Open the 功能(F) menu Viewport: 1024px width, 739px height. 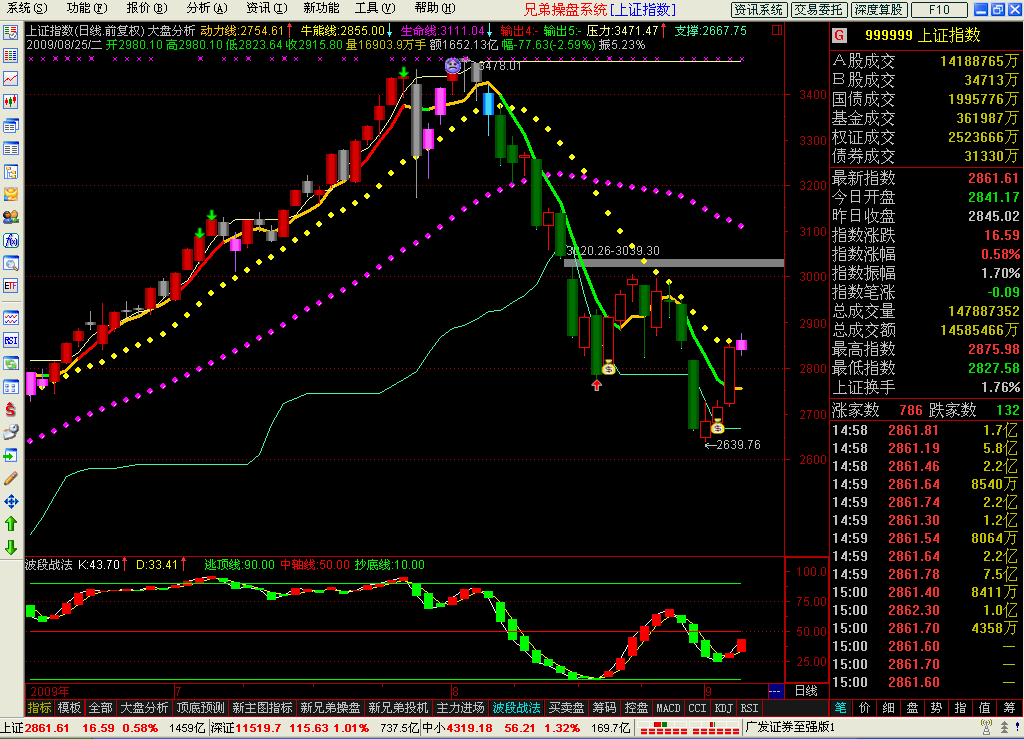click(x=87, y=8)
